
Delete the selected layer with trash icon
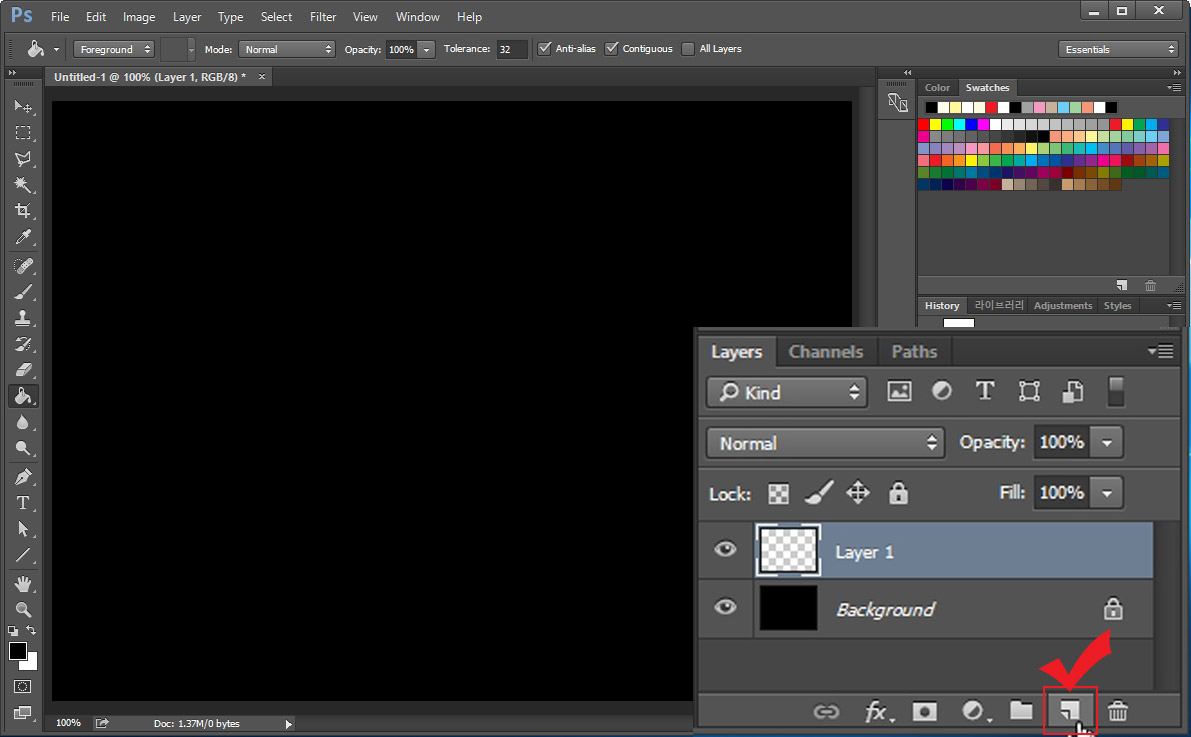(x=1117, y=711)
